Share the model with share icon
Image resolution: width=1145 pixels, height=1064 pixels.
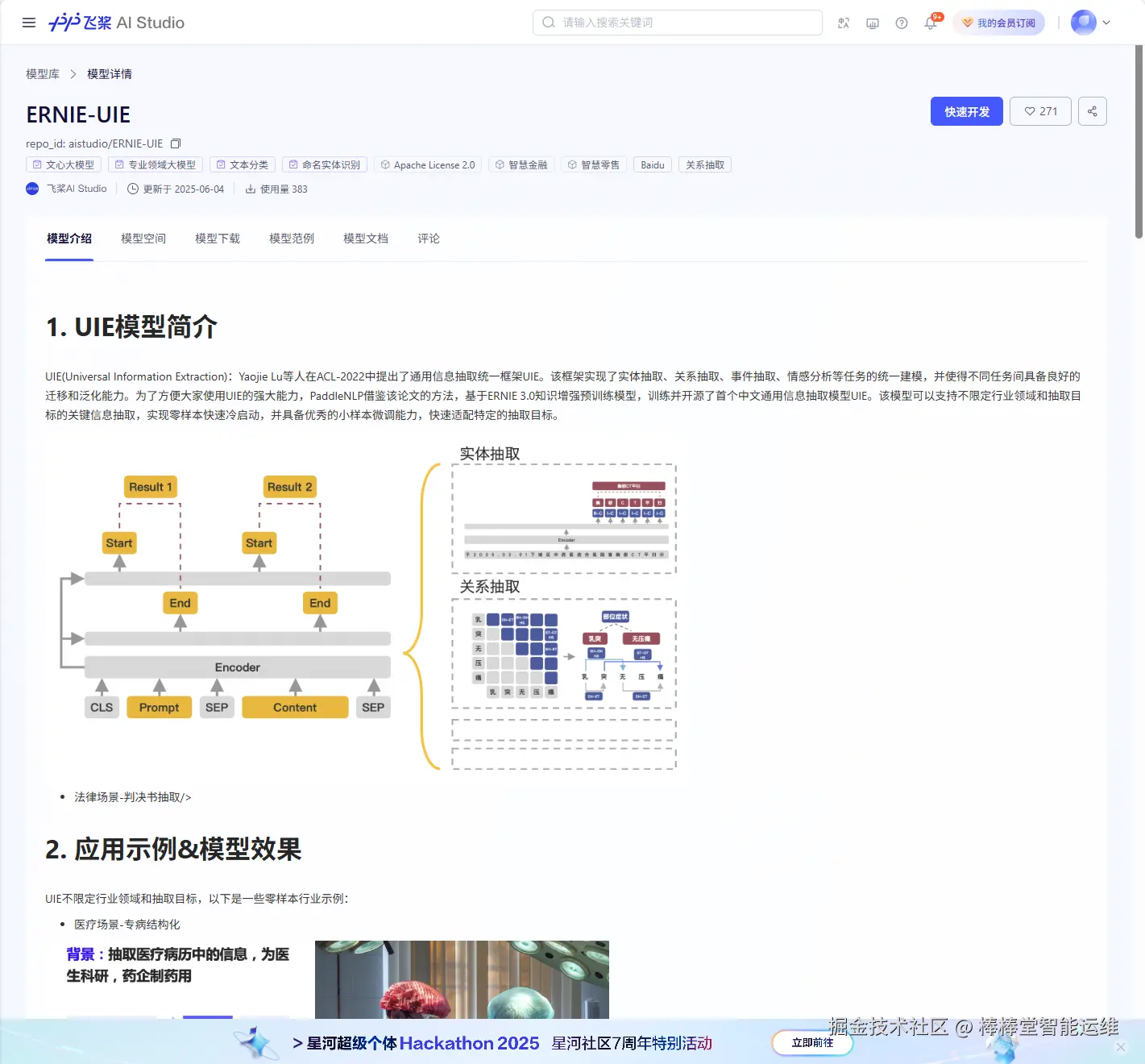click(x=1093, y=111)
